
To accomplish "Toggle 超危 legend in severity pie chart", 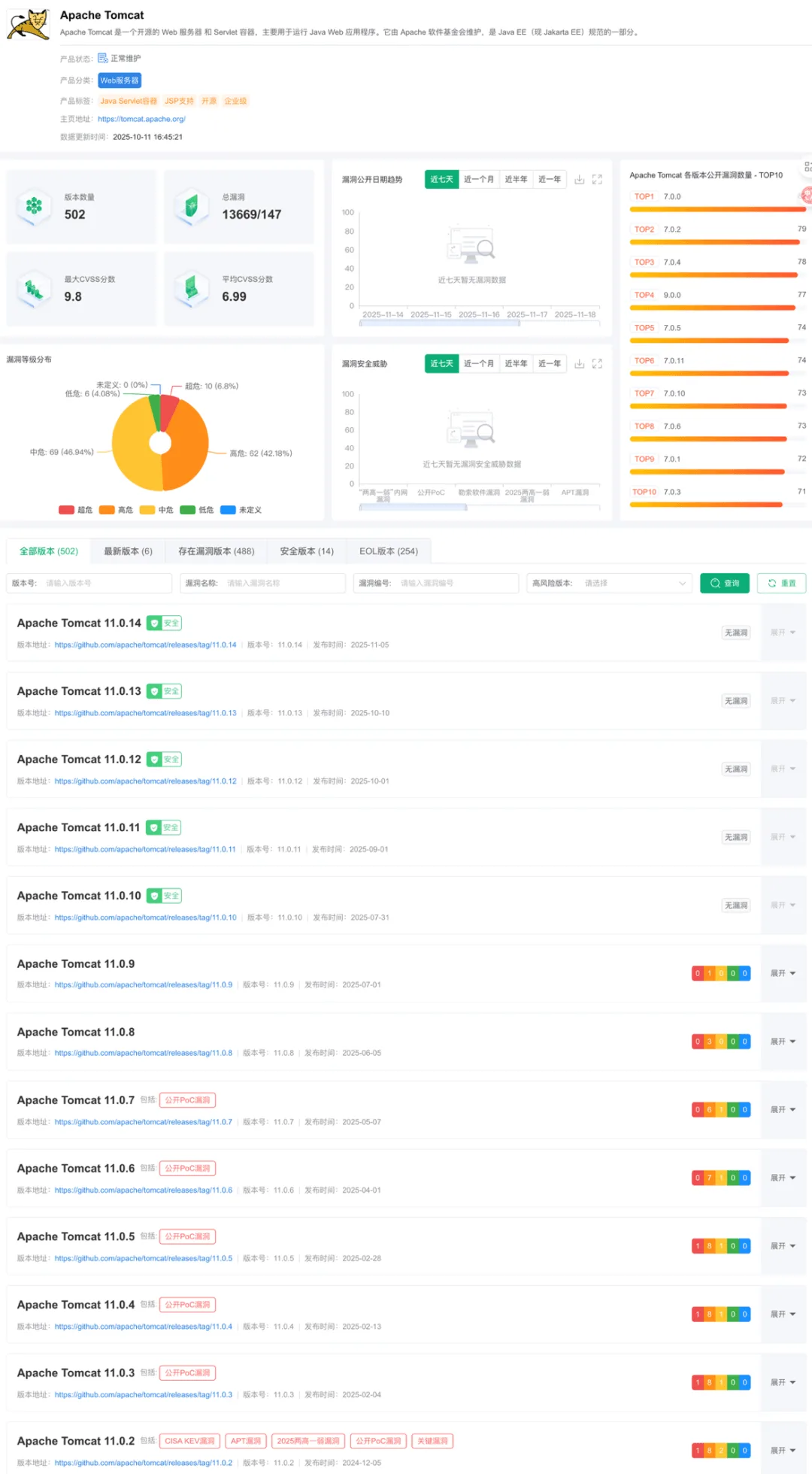I will (76, 510).
